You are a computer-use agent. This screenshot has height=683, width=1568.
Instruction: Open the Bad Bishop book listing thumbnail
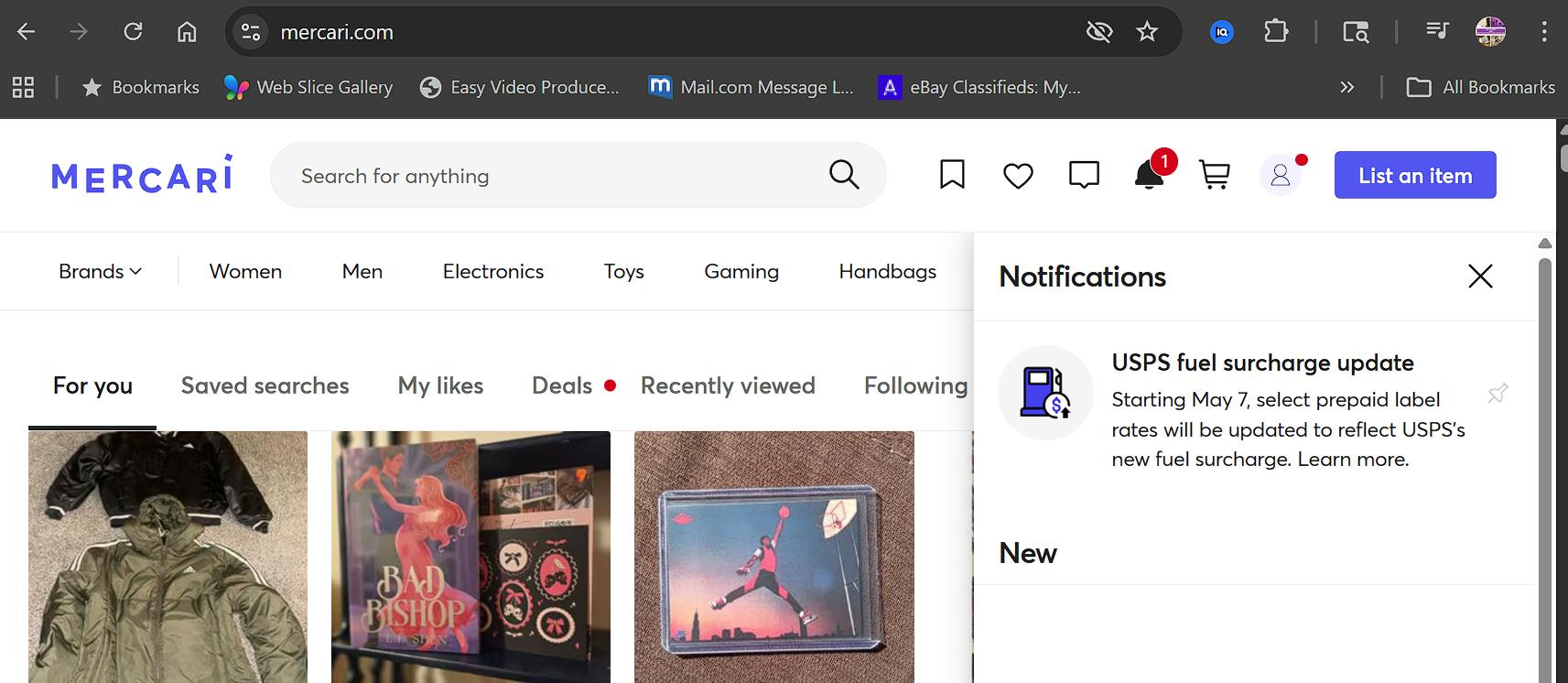pos(470,557)
